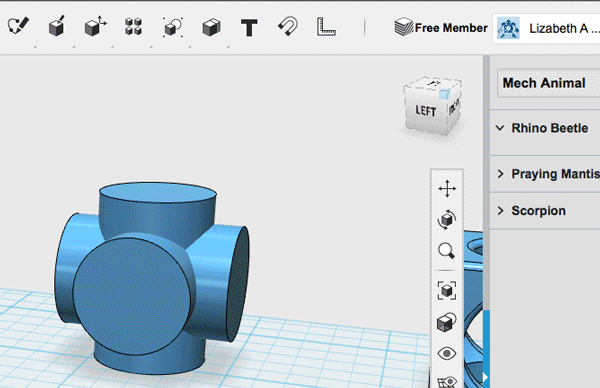600x388 pixels.
Task: Select the Text tool
Action: tap(249, 28)
